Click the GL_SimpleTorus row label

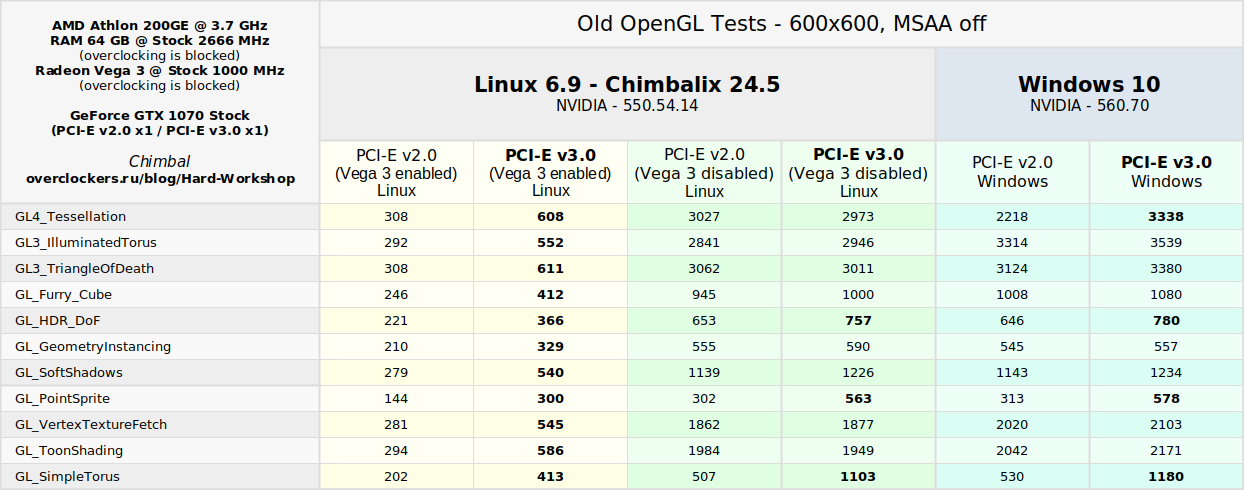pos(67,477)
